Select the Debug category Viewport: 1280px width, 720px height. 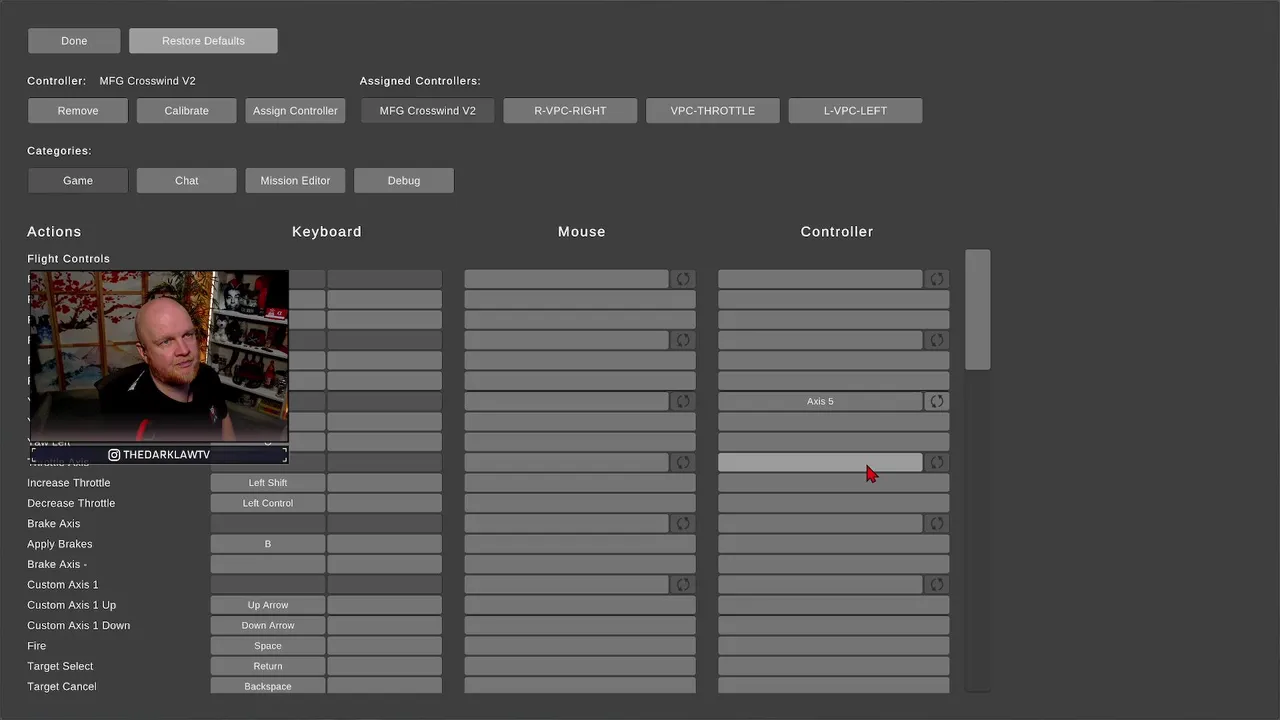click(x=404, y=180)
